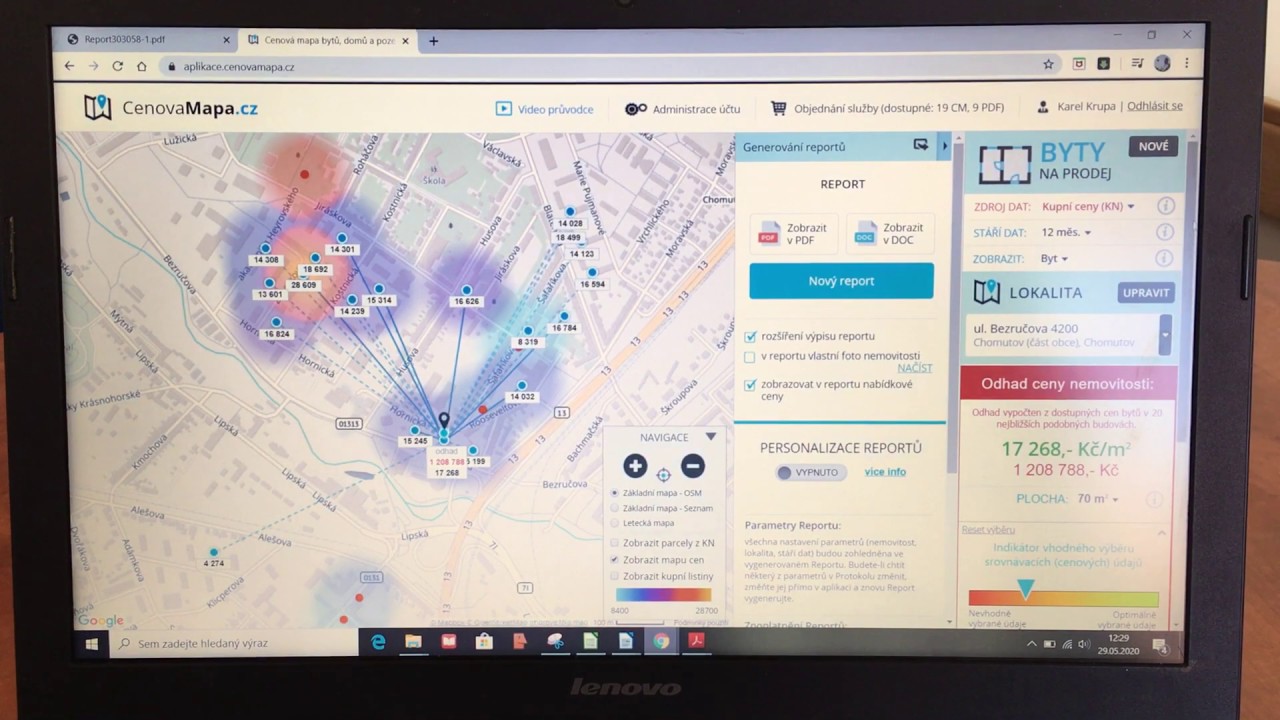Click the browser back arrow
The width and height of the screenshot is (1280, 720).
(69, 66)
